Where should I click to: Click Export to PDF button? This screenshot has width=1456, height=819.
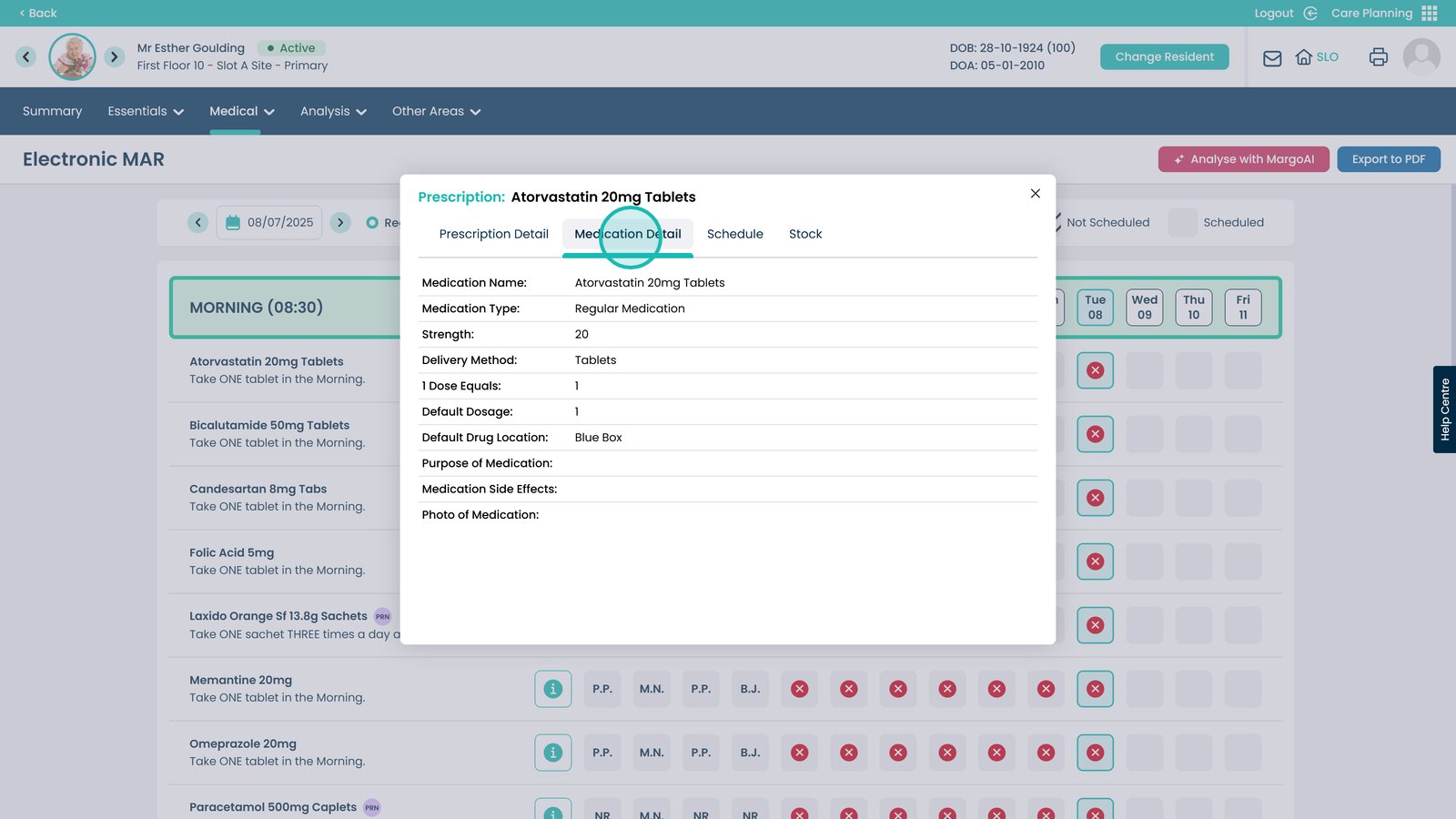1388,159
